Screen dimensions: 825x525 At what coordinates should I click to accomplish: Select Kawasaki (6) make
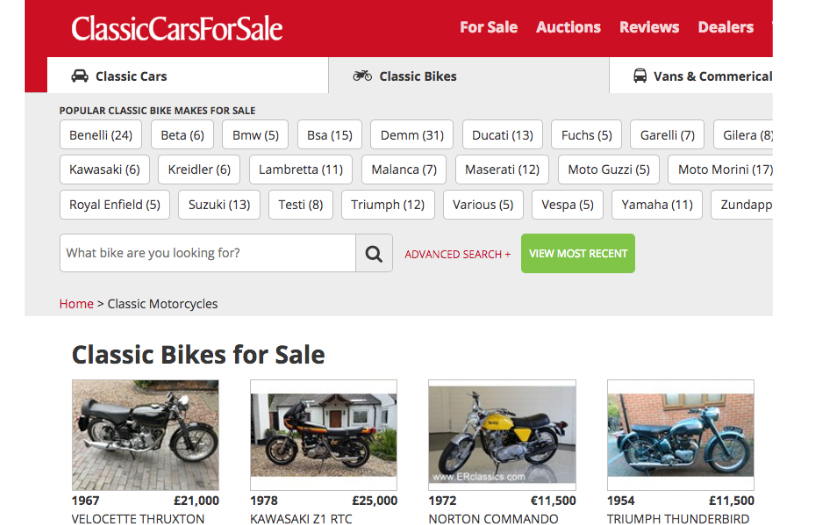coord(104,169)
